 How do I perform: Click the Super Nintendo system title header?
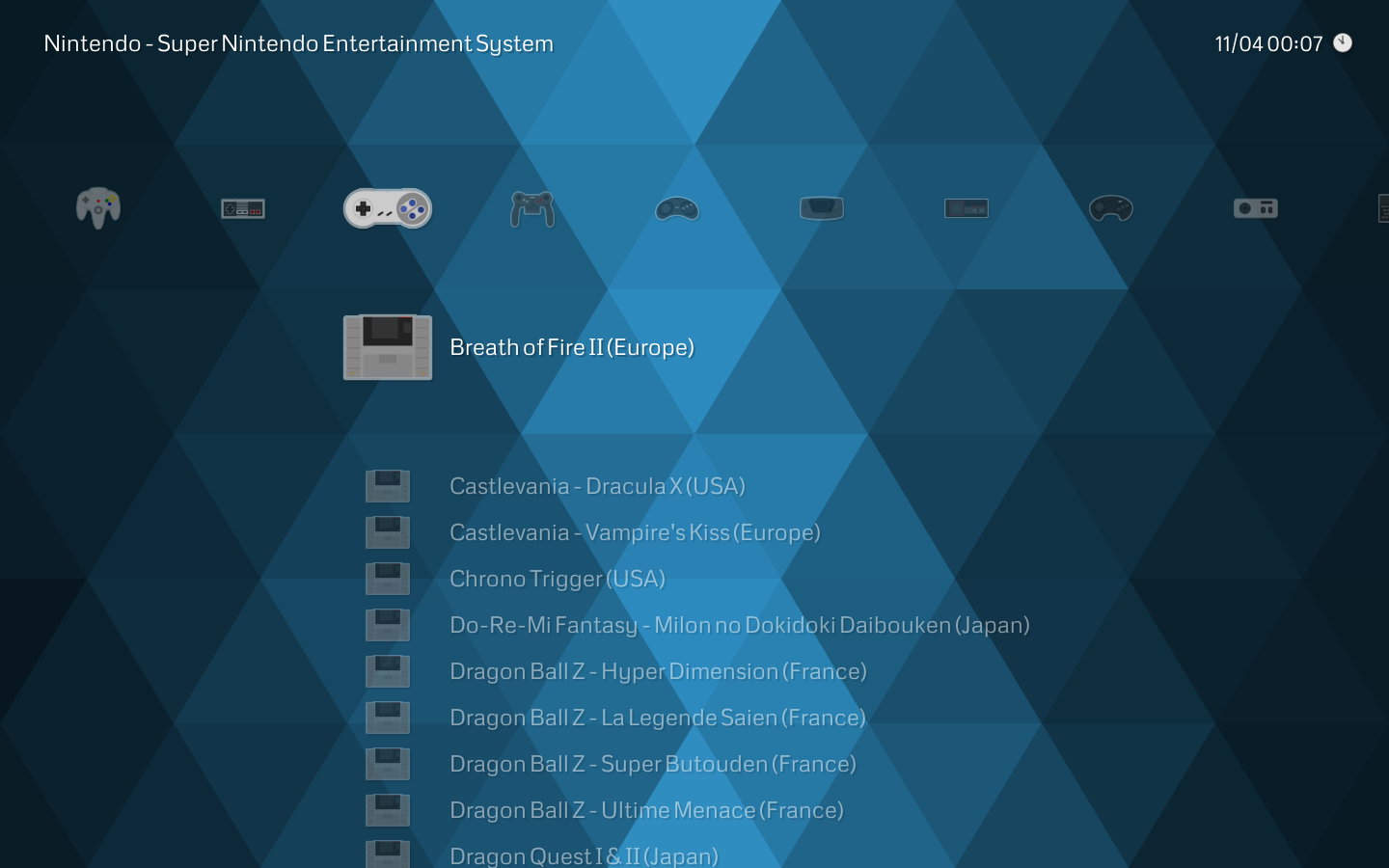296,43
